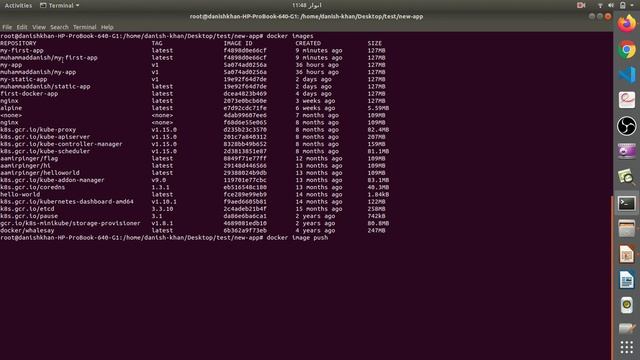640x360 pixels.
Task: Click 'k8s.gcr.io/kube-proxy' repository text
Action: coord(38,130)
